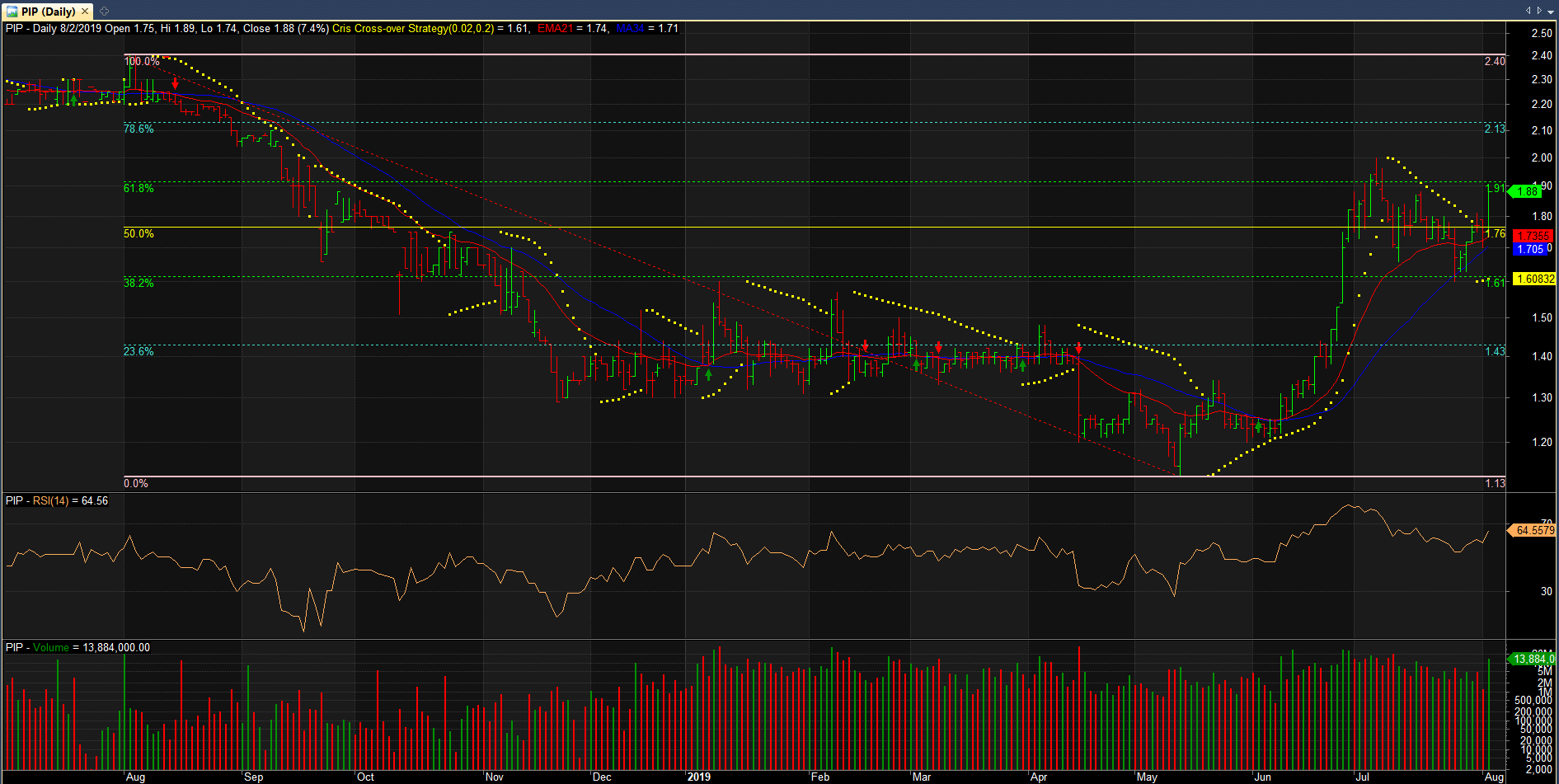The width and height of the screenshot is (1559, 784).
Task: Click the 1.20 price axis label
Action: [x=1542, y=443]
